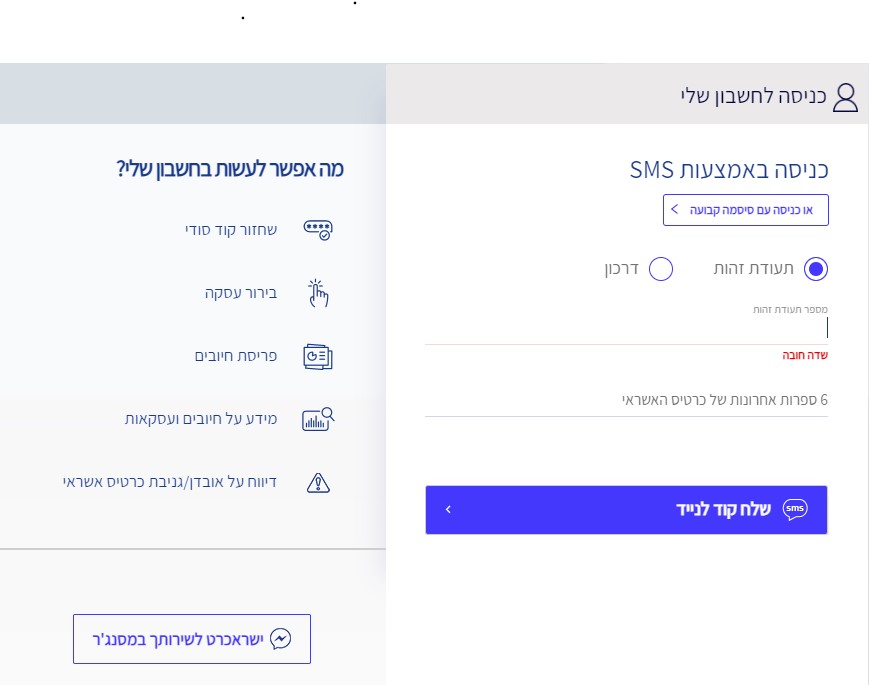The image size is (869, 685).
Task: Open מידע על חיובים ועסקאות
Action: click(x=201, y=419)
